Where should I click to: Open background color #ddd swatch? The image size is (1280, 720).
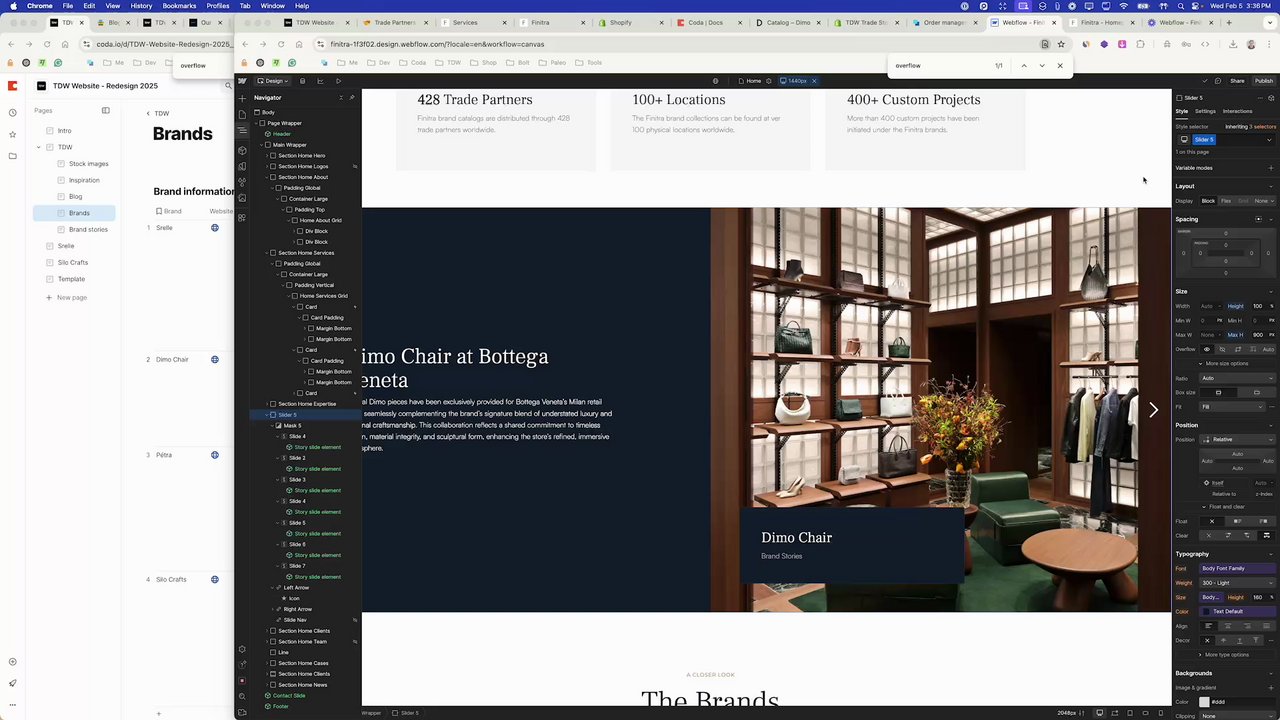[x=1204, y=702]
